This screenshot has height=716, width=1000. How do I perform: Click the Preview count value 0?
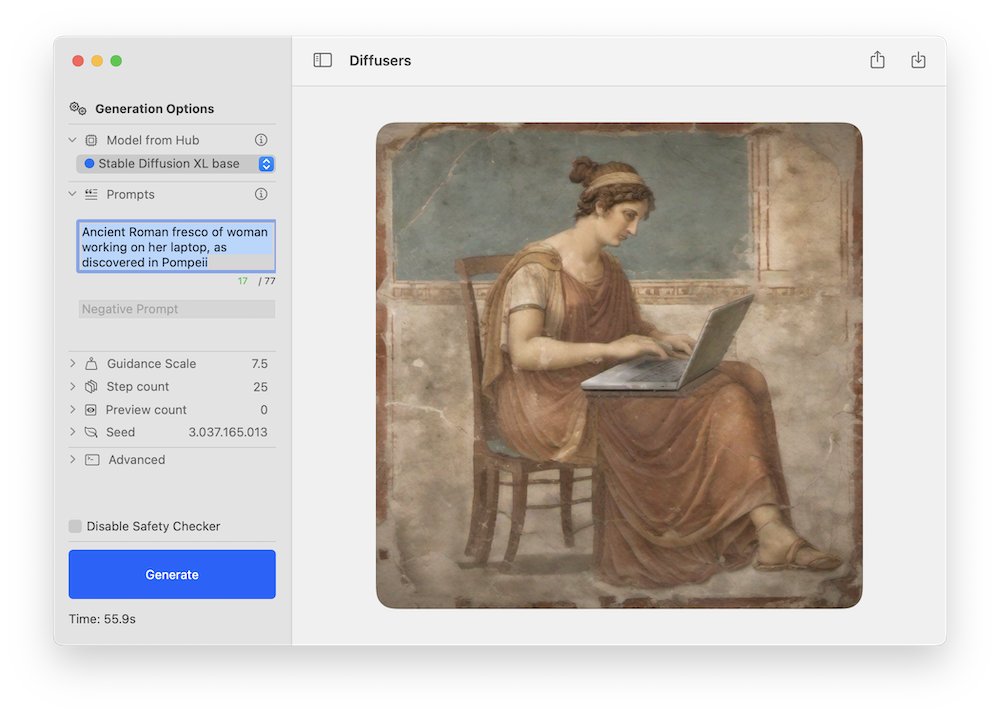264,410
